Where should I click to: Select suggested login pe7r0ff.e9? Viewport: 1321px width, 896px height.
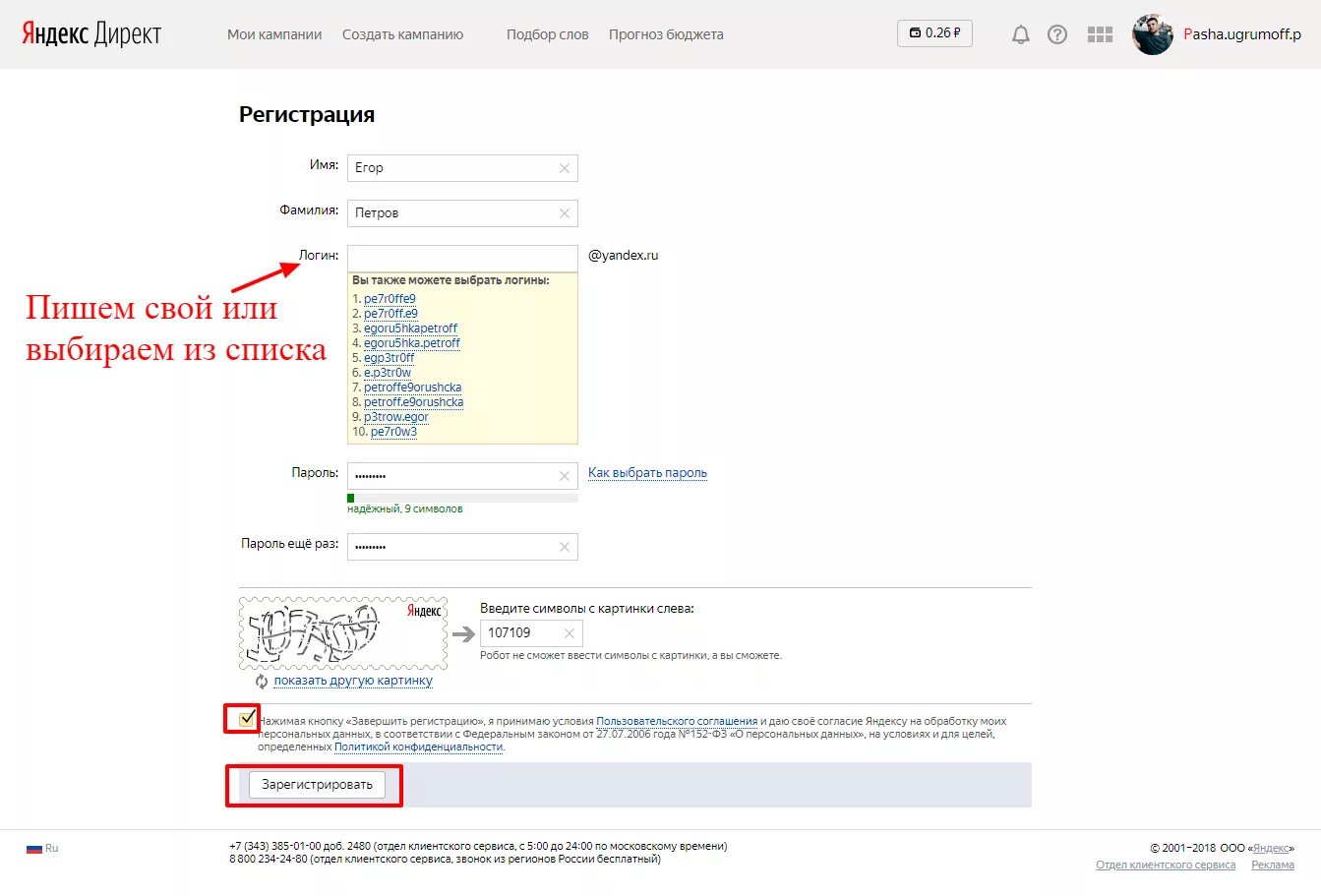(390, 314)
